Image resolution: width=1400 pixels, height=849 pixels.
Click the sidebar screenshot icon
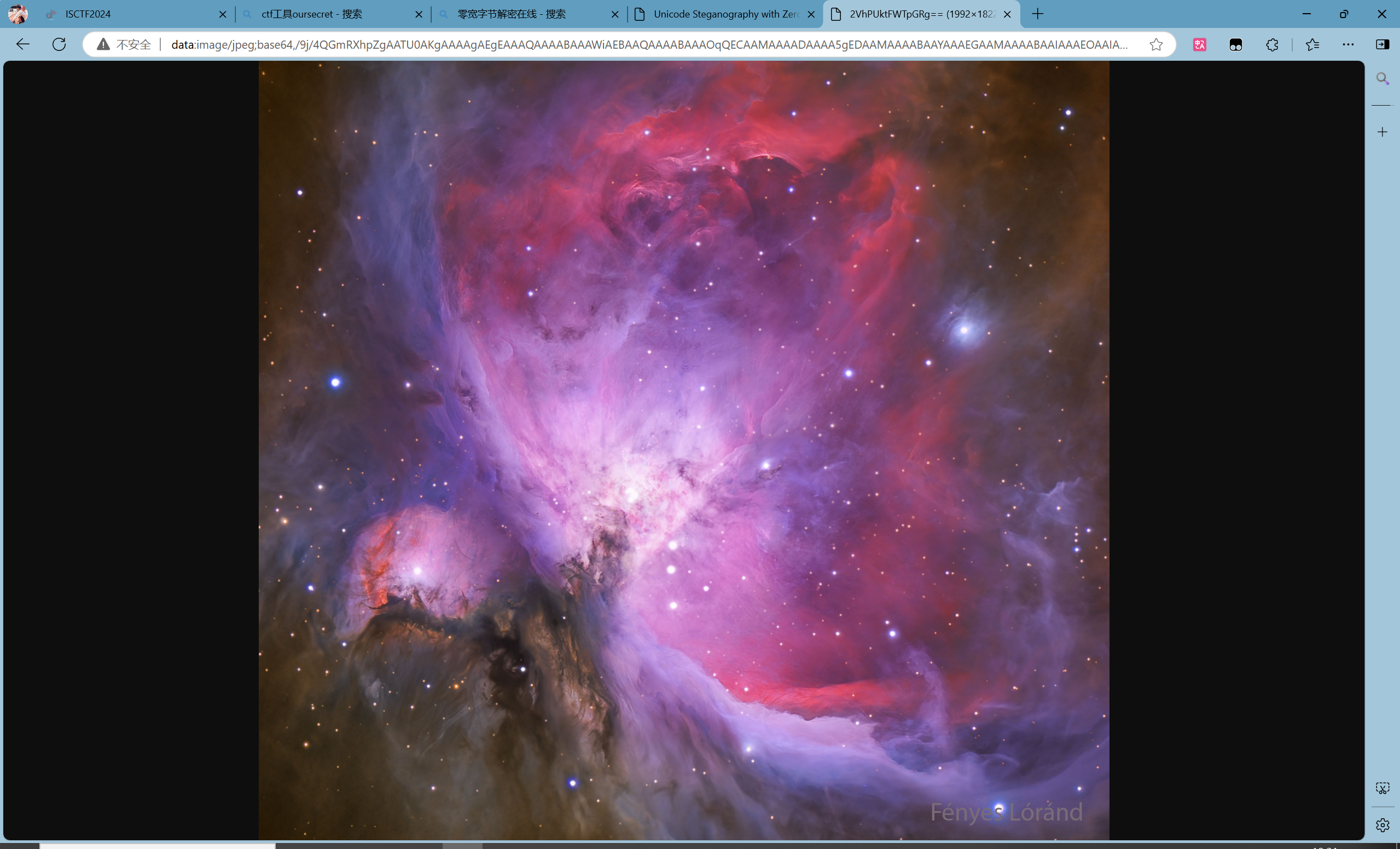pyautogui.click(x=1382, y=788)
